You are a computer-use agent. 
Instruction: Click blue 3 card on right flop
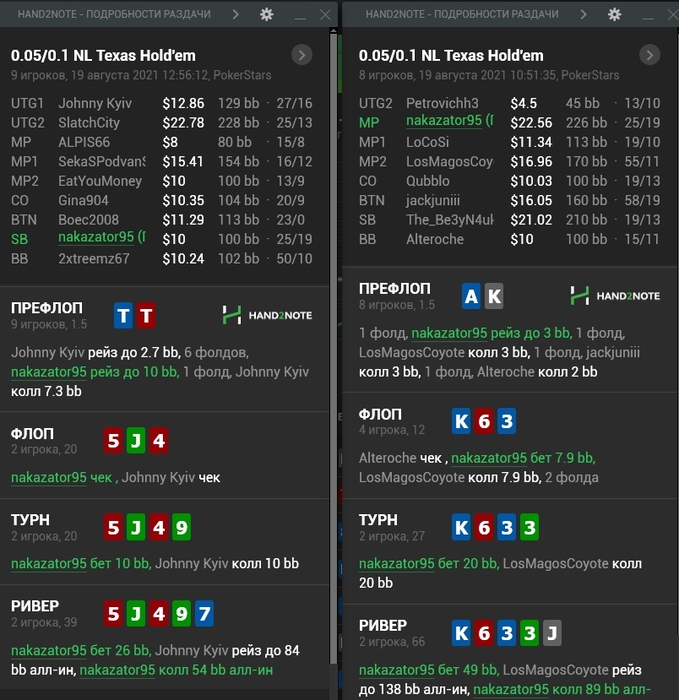tap(507, 421)
